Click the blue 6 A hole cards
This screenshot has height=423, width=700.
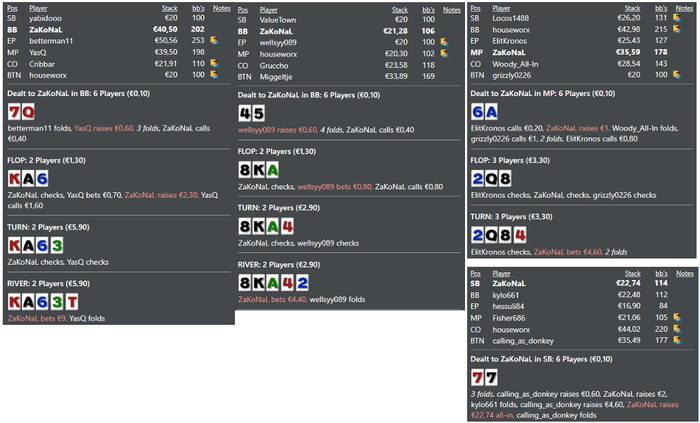[x=484, y=112]
